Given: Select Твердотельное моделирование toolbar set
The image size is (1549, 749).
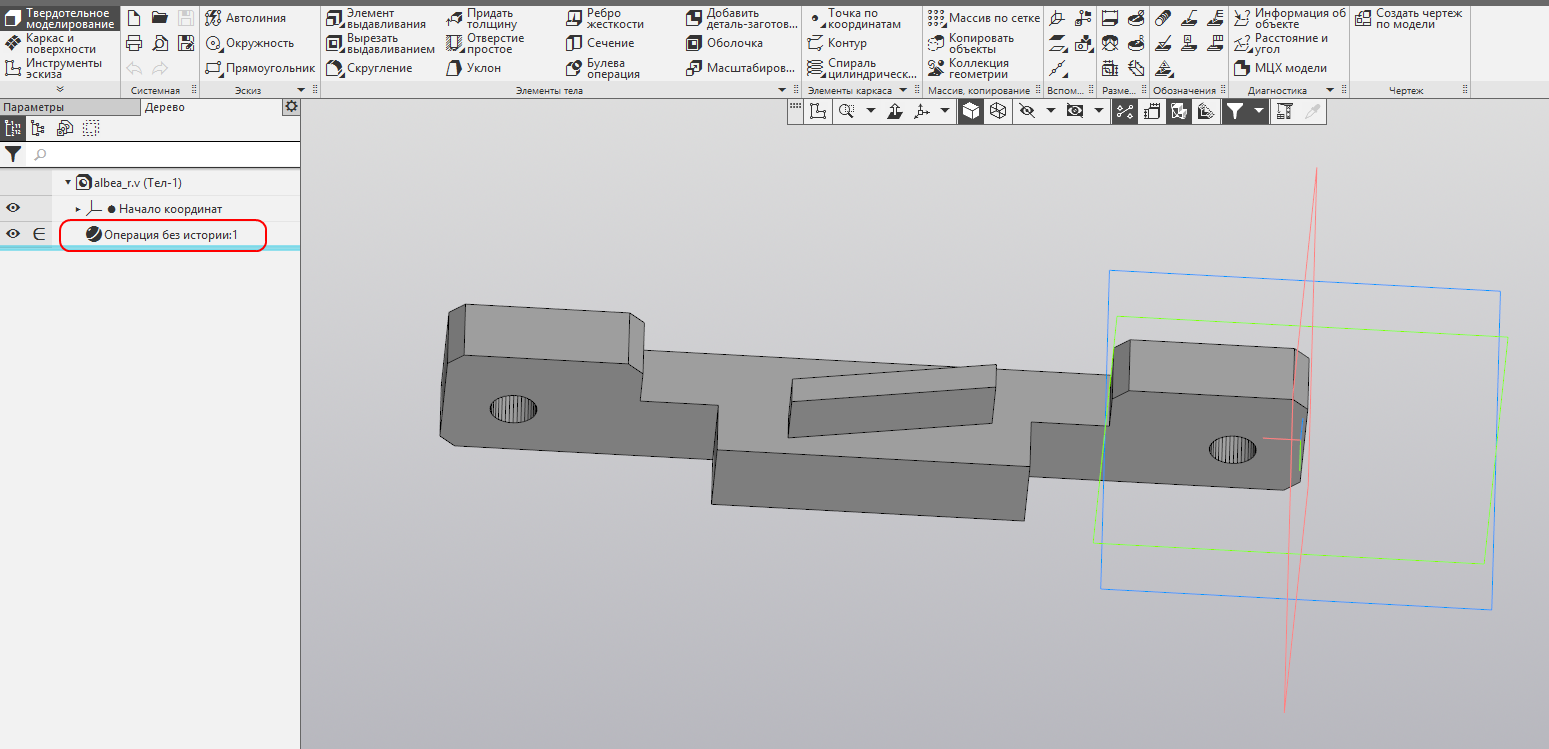Looking at the screenshot, I should coord(60,18).
